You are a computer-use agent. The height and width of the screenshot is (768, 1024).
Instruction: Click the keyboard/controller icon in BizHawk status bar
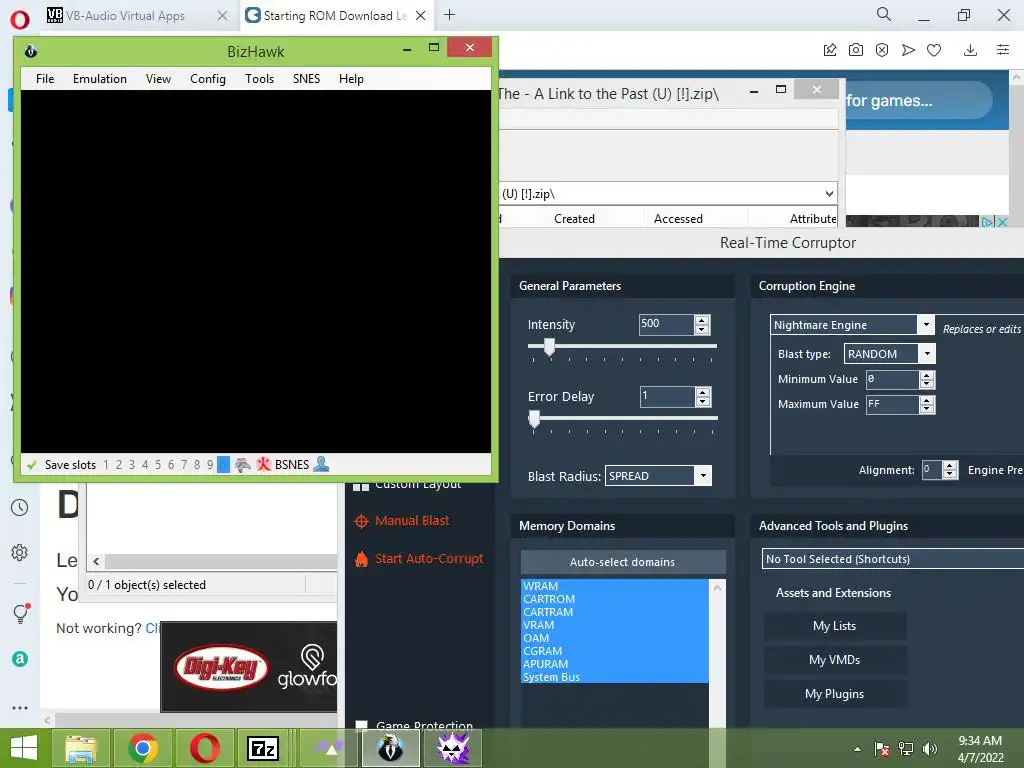243,465
